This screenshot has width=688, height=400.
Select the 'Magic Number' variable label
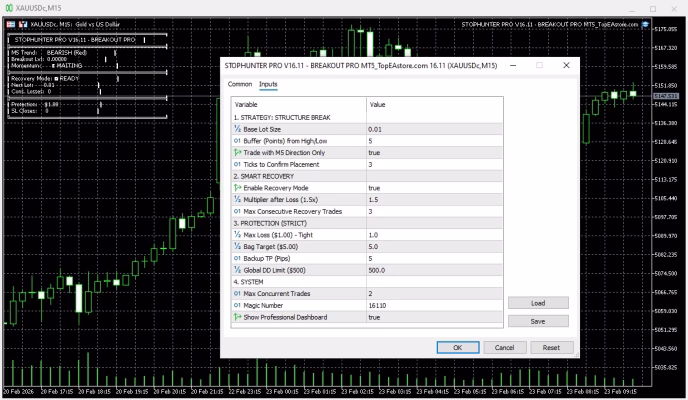point(263,305)
